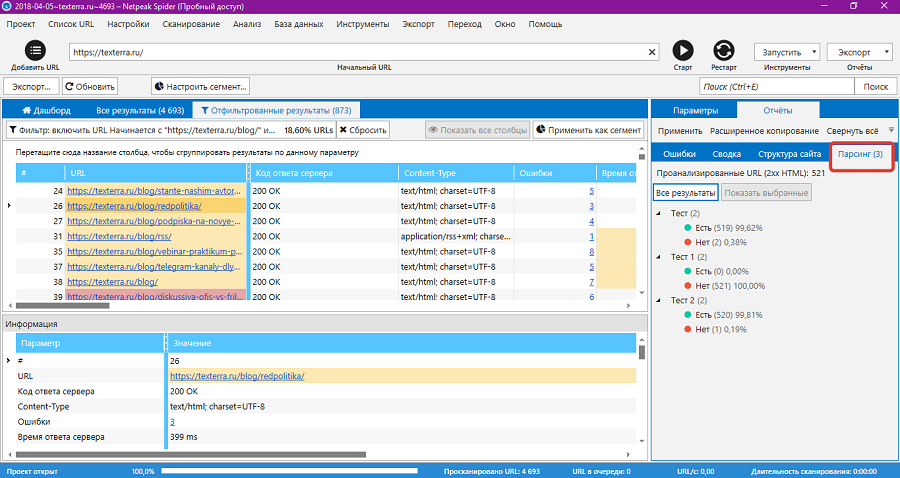Viewport: 900px width, 478px height.
Task: Click the filter description button
Action: point(171,130)
